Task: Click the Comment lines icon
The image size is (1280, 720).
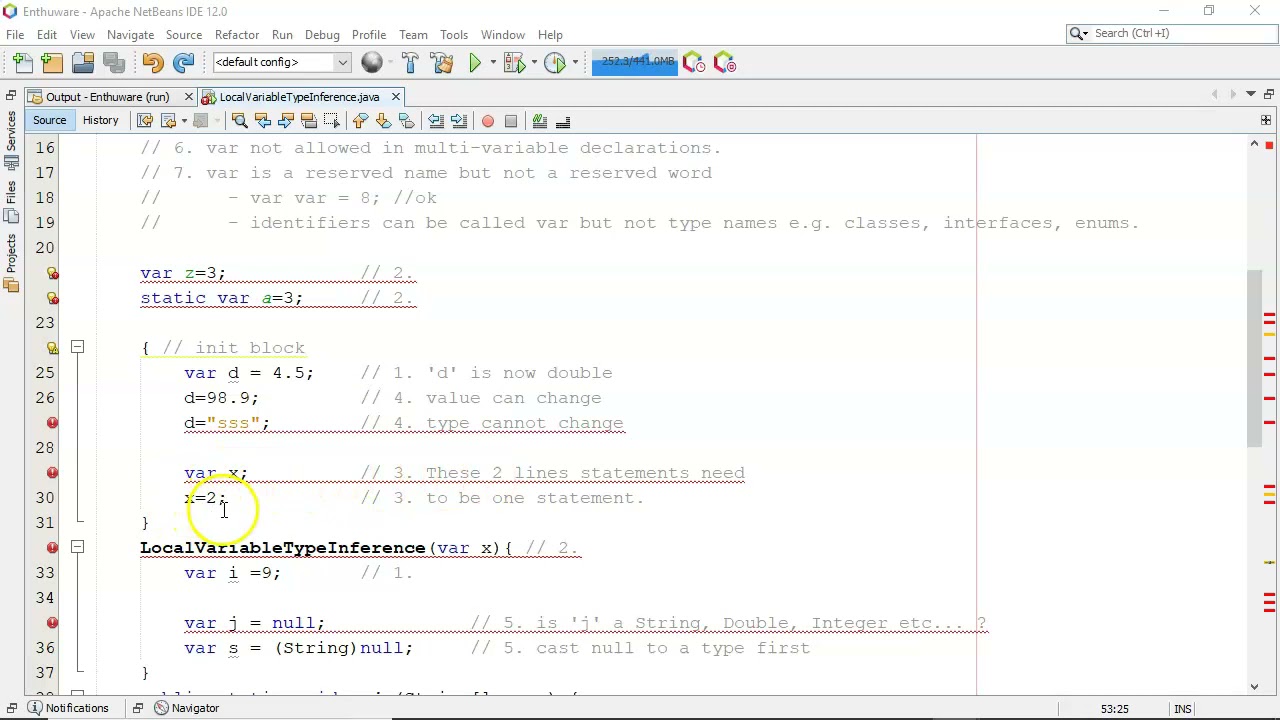Action: (540, 121)
